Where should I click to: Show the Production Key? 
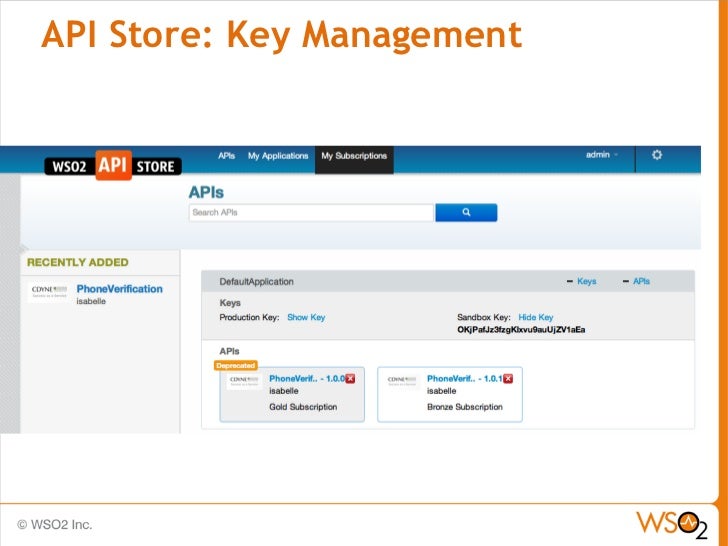pyautogui.click(x=306, y=318)
